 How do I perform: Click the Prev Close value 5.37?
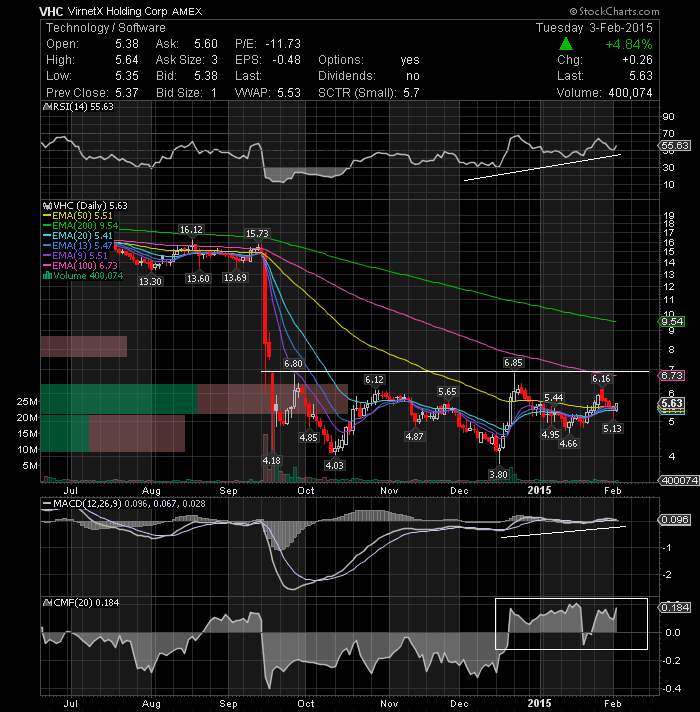coord(127,93)
